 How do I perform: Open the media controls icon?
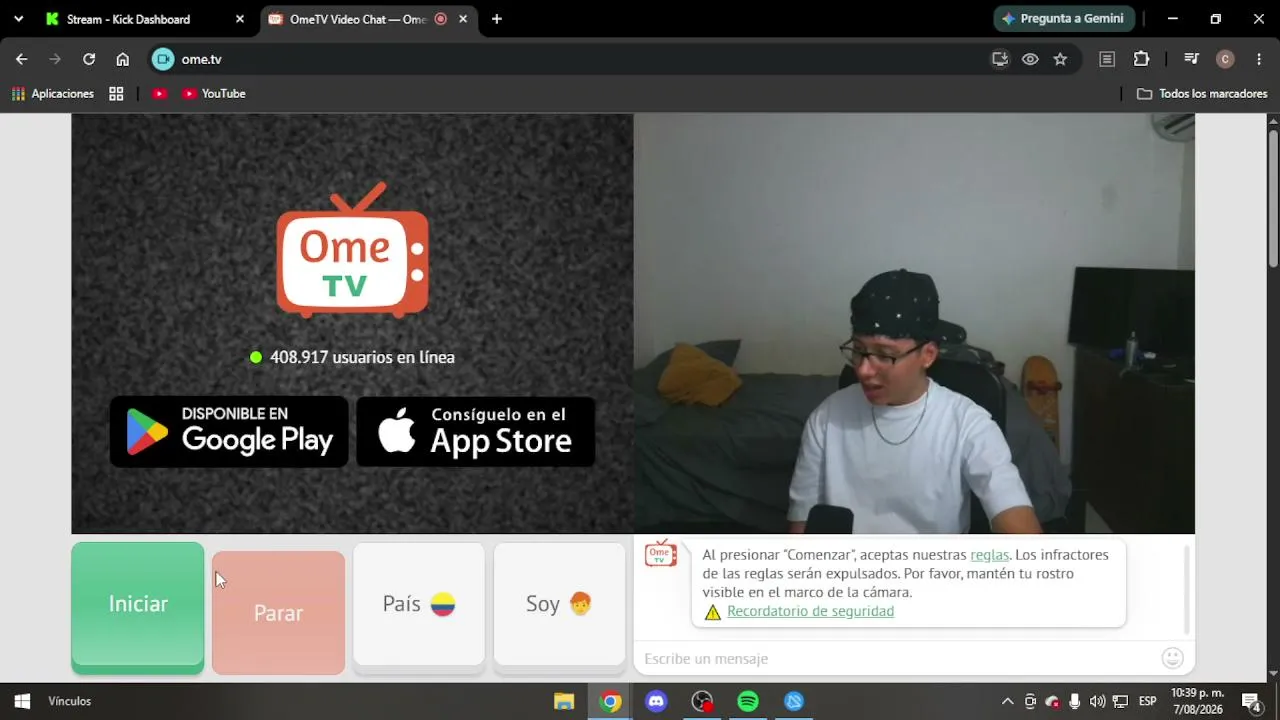click(x=1191, y=59)
